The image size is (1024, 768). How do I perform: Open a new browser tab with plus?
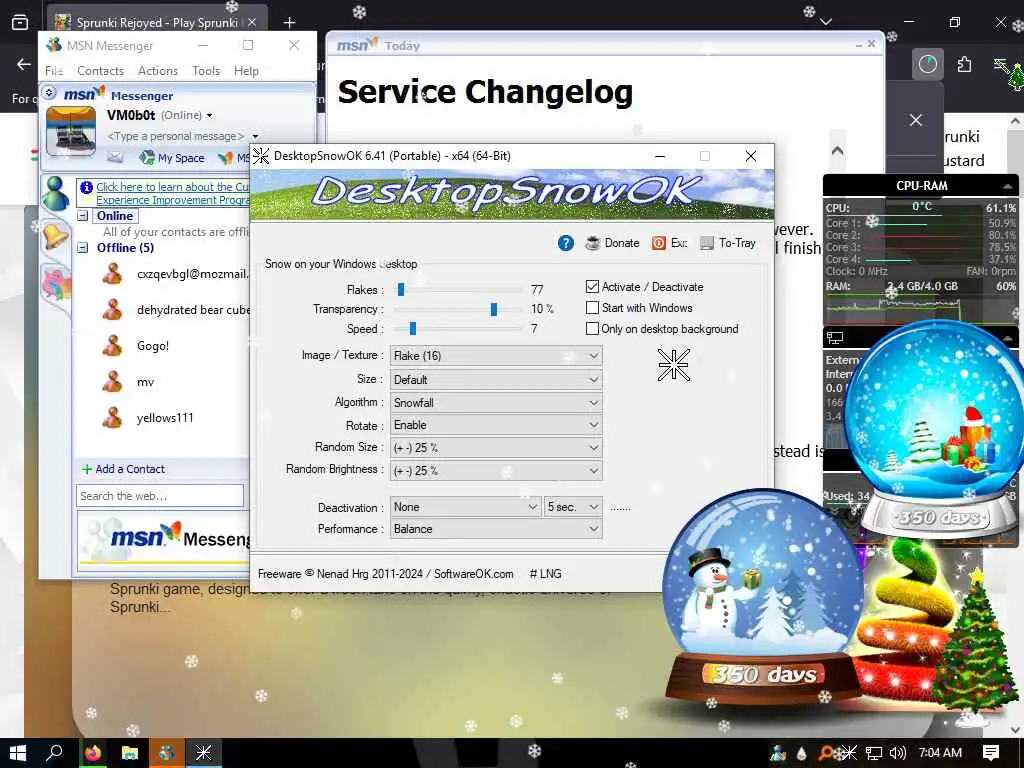click(289, 23)
